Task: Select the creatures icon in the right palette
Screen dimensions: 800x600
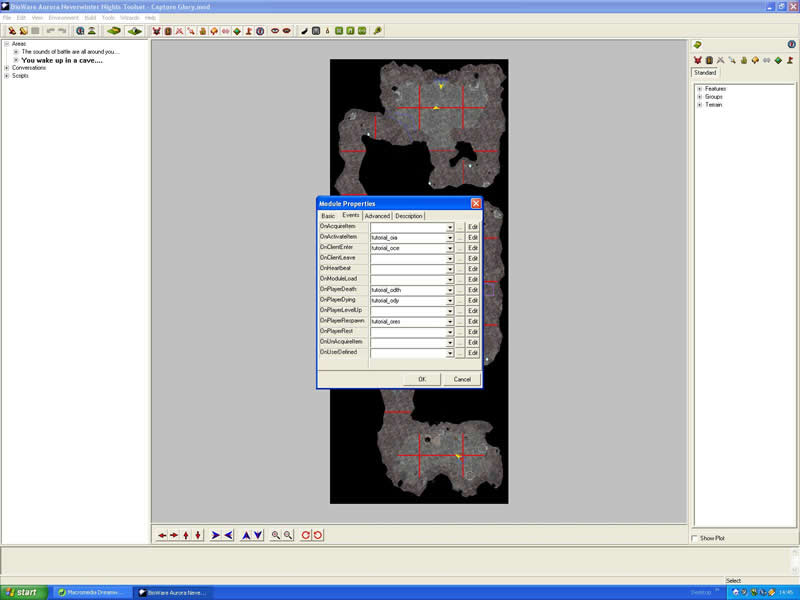Action: [697, 60]
